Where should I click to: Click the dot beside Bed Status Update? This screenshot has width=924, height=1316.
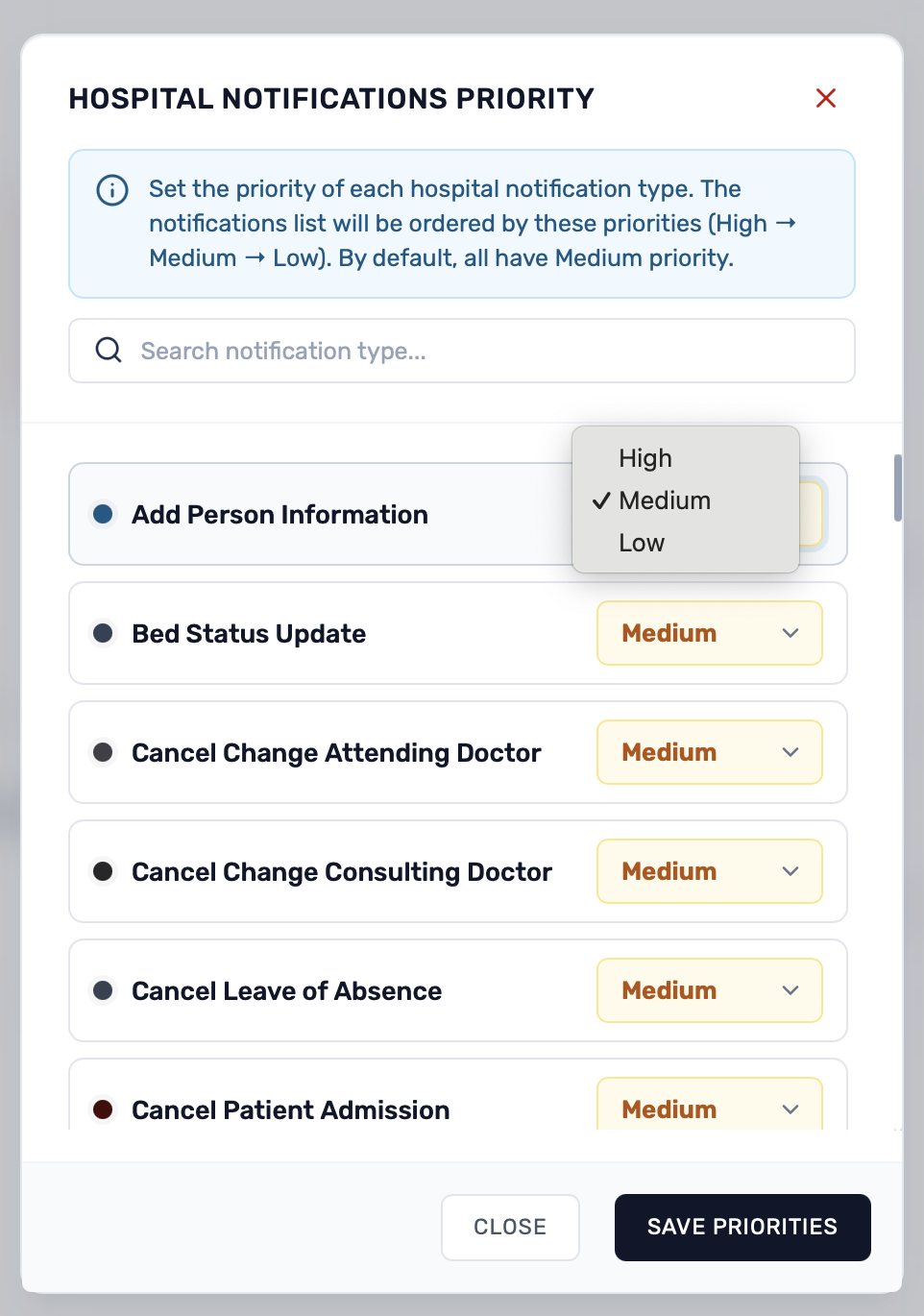[103, 633]
